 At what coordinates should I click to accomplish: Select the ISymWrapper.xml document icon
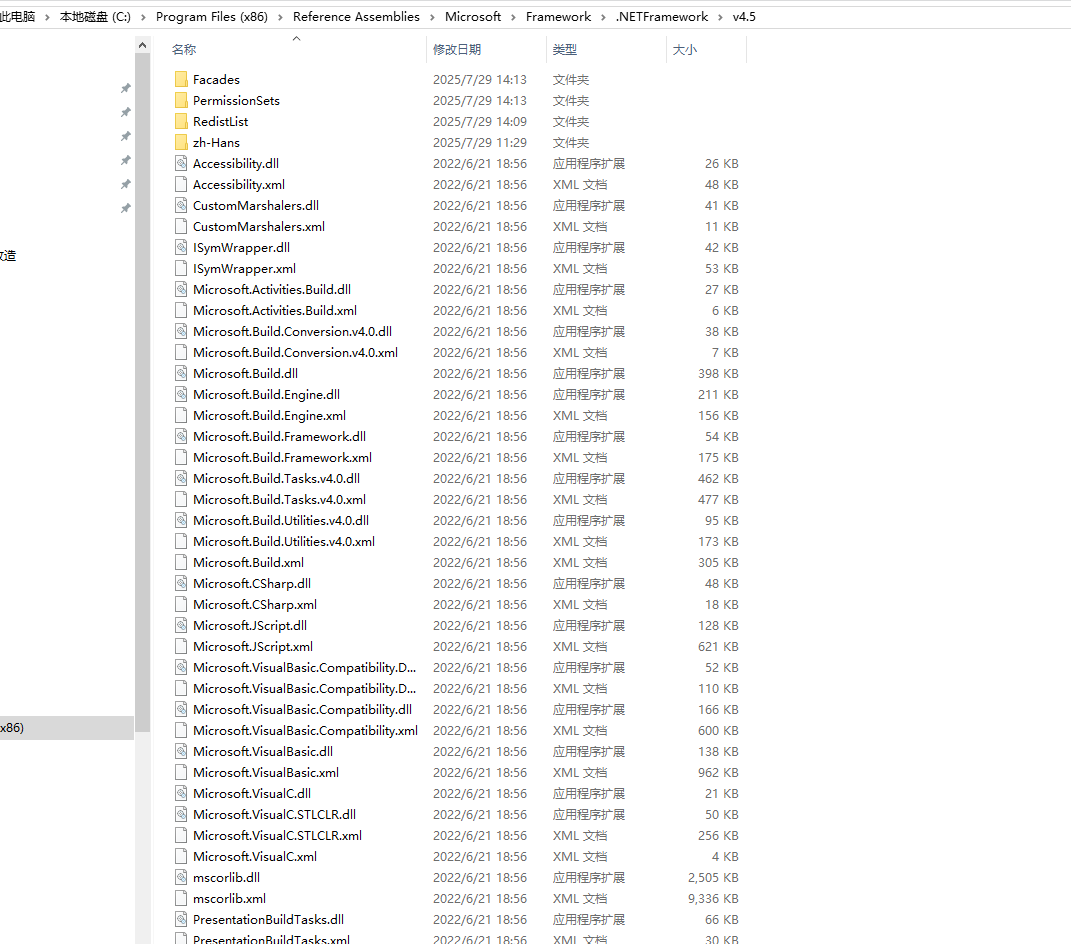(x=181, y=268)
